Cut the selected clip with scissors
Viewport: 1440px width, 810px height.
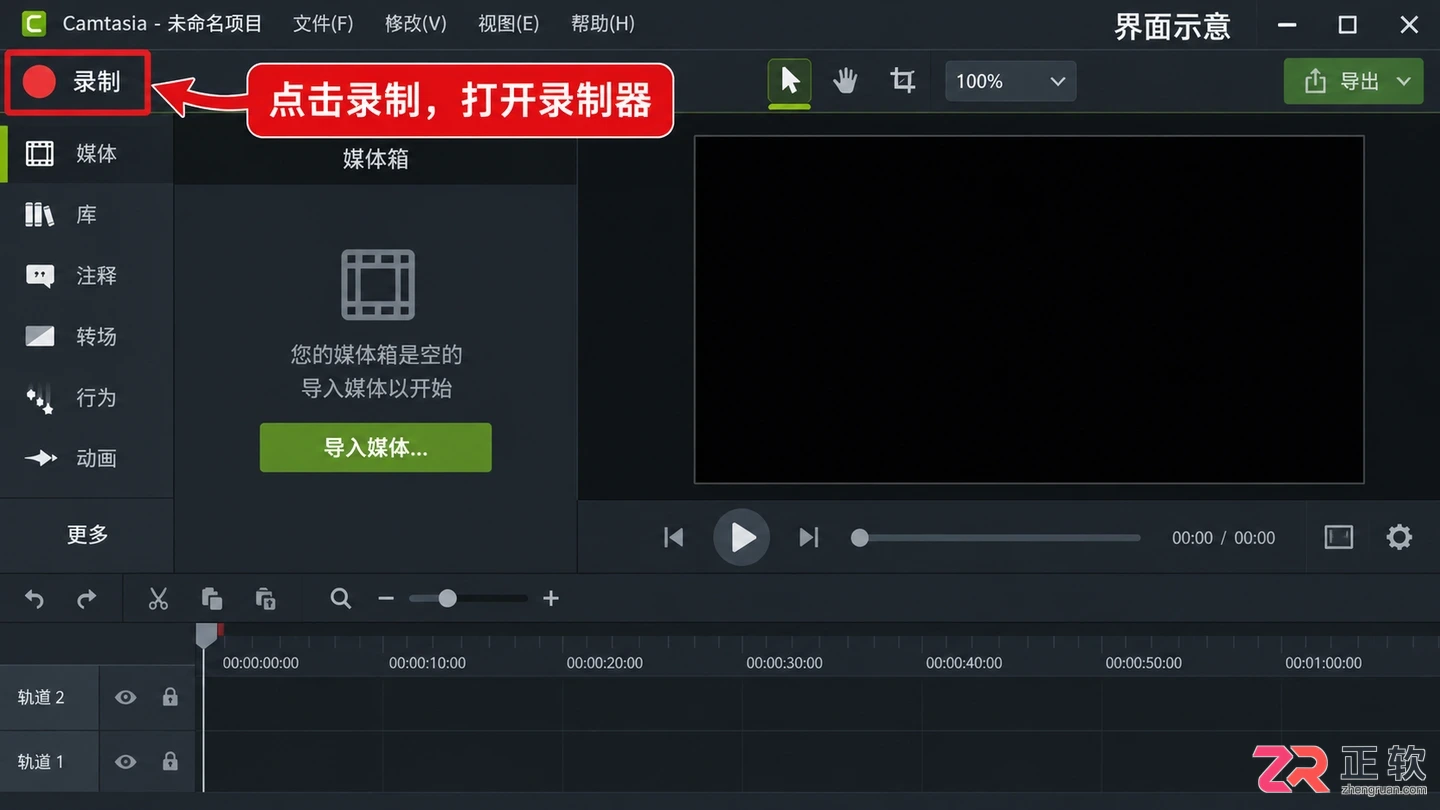tap(158, 599)
